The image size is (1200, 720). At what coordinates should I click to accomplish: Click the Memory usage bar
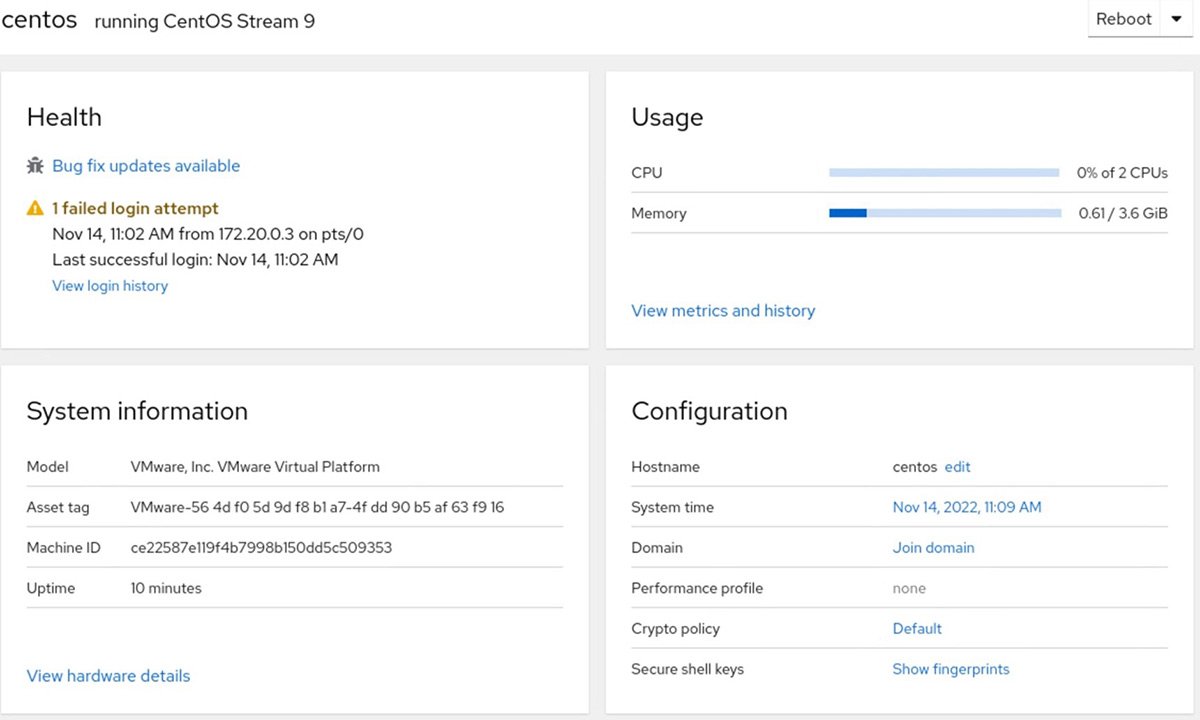pos(943,212)
